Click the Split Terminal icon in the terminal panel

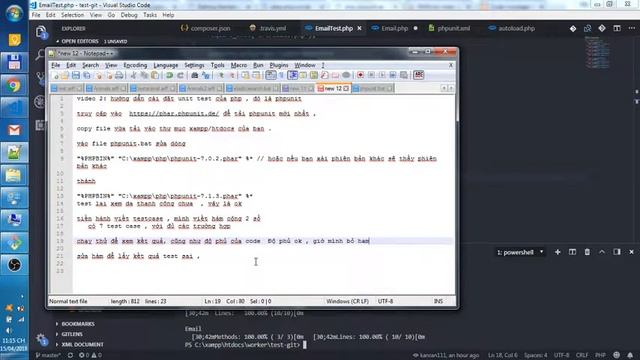click(572, 252)
